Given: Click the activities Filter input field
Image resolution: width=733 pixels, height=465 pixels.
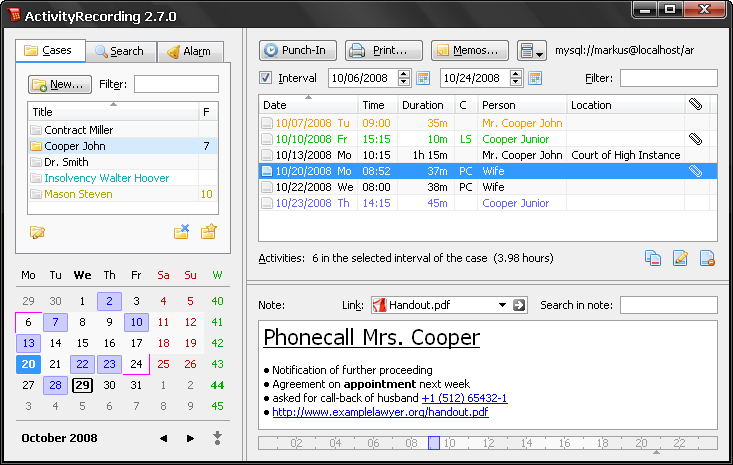Looking at the screenshot, I should (668, 78).
